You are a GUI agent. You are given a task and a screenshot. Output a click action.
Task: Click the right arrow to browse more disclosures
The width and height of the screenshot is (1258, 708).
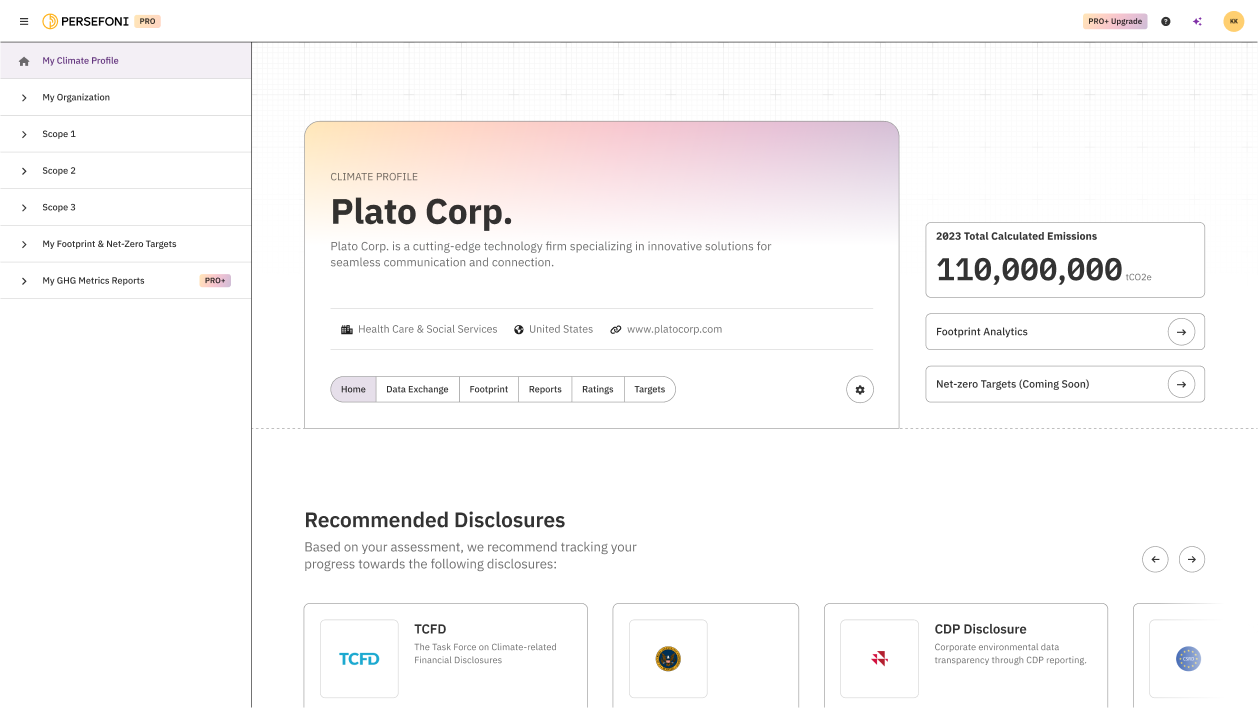pyautogui.click(x=1192, y=559)
